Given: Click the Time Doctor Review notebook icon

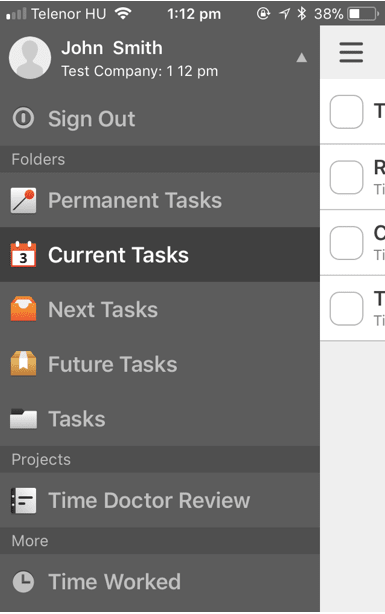Looking at the screenshot, I should point(23,500).
